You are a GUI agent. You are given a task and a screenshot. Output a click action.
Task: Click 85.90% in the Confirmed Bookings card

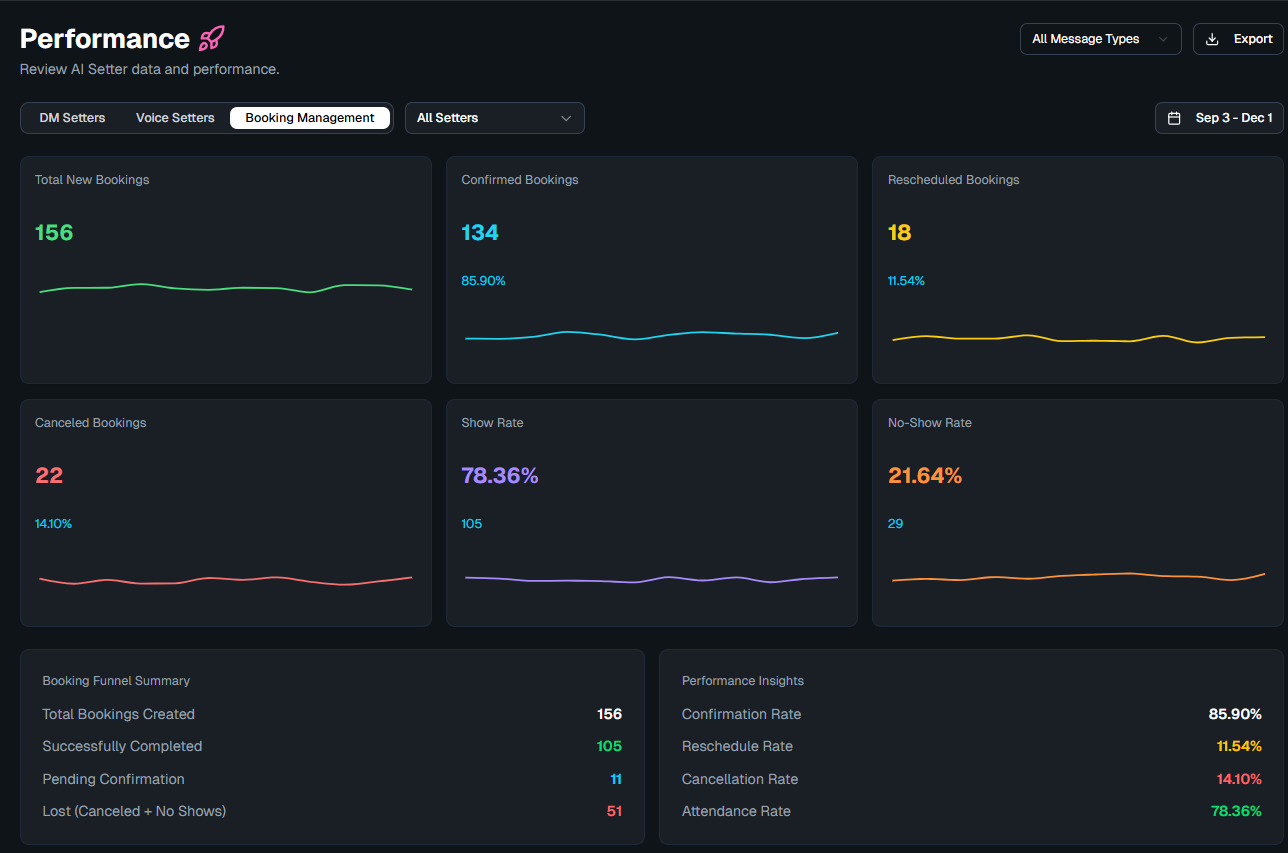click(x=483, y=281)
